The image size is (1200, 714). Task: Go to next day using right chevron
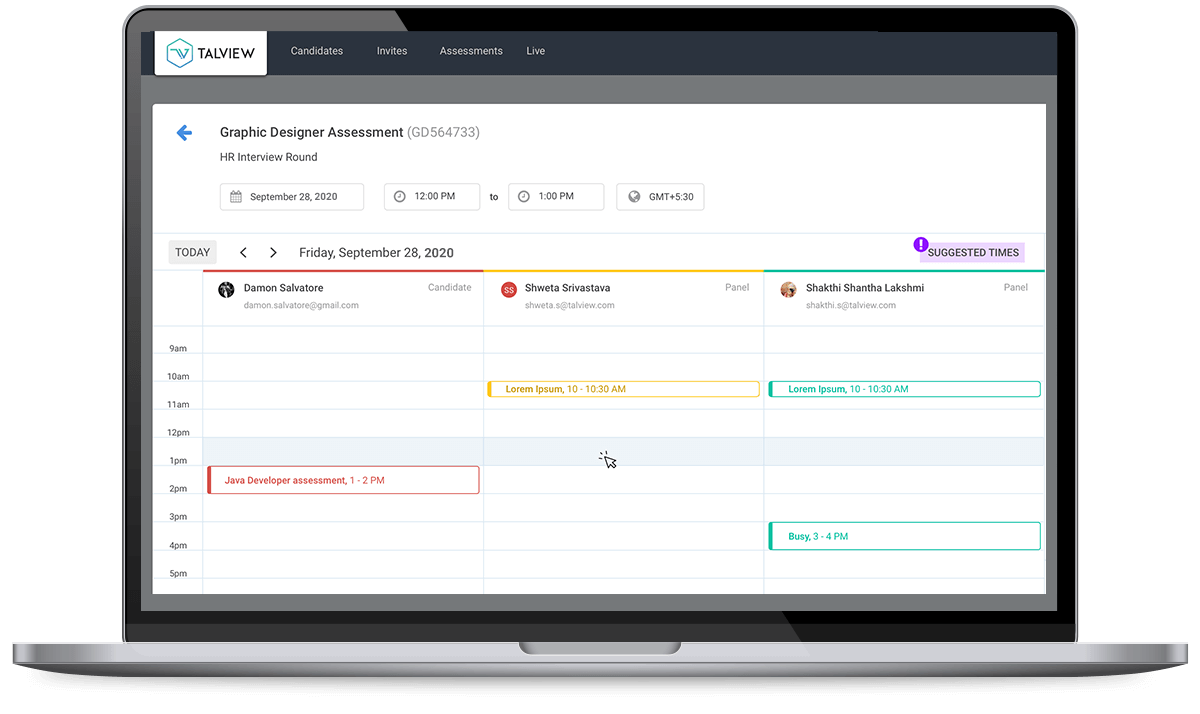coord(273,253)
